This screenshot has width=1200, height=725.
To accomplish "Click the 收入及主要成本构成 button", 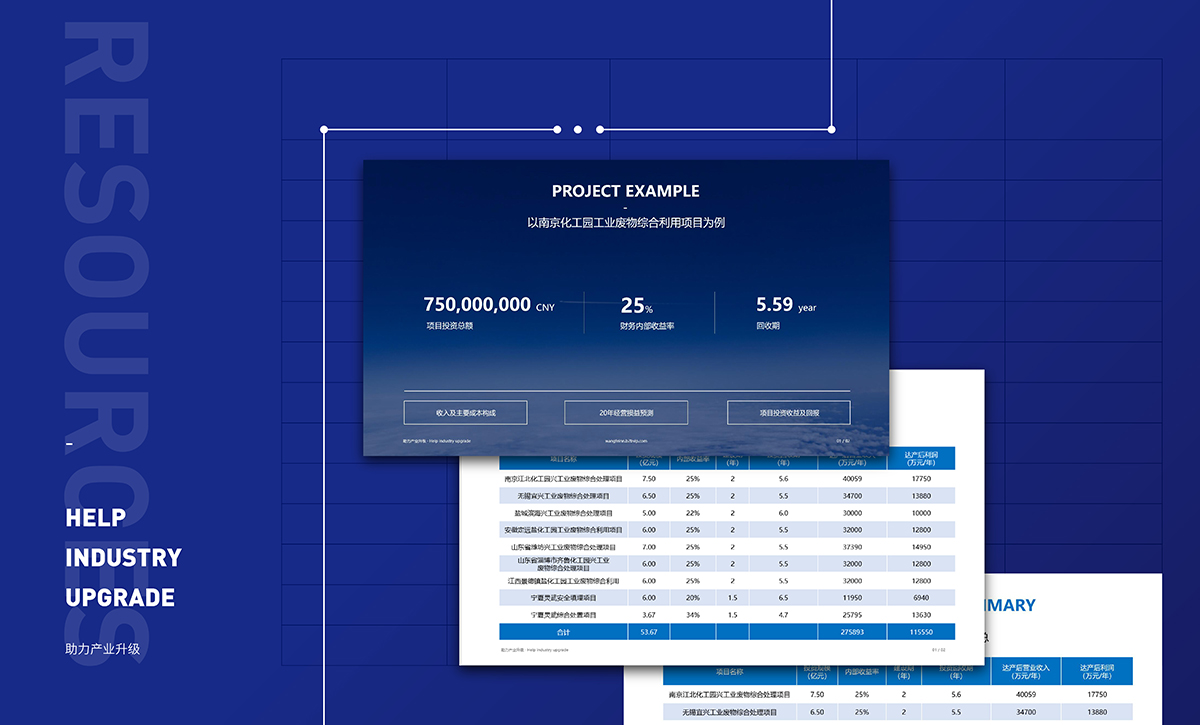I will [x=465, y=412].
